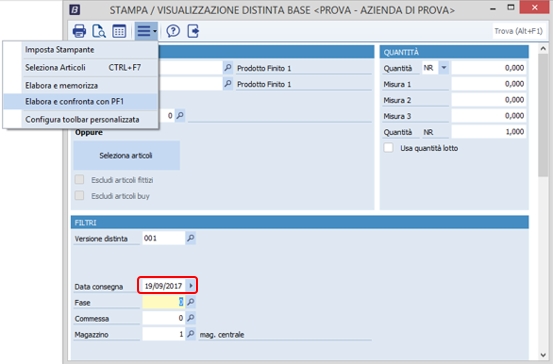Select Elabora e memorizza menu item

click(x=80, y=85)
